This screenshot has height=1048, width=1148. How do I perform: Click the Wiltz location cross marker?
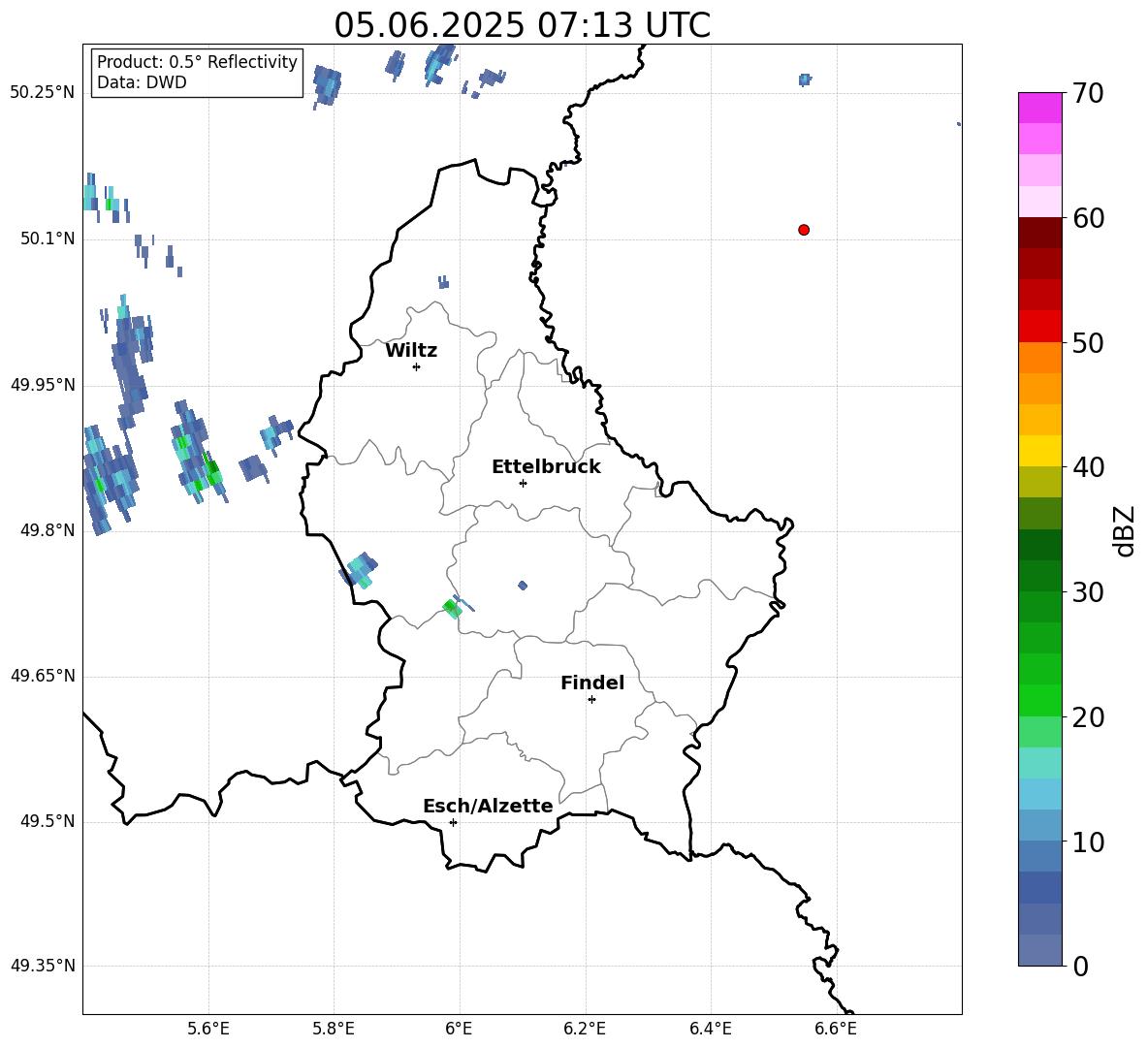click(x=417, y=366)
